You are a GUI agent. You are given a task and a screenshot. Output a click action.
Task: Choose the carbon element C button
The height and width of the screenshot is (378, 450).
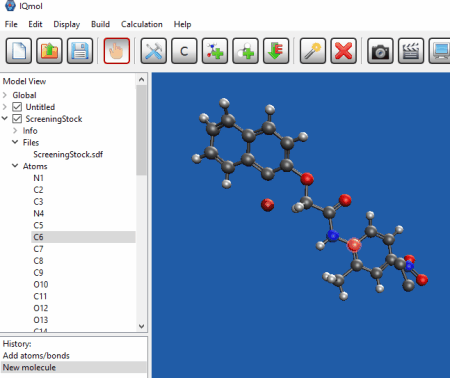point(184,51)
